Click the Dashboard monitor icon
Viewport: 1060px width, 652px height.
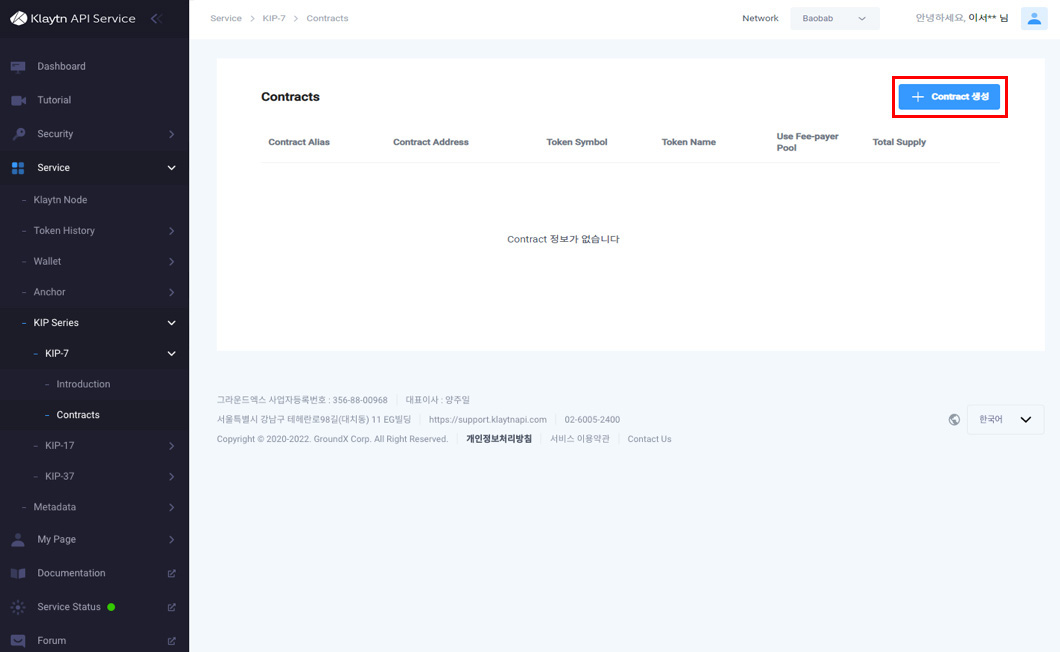pyautogui.click(x=18, y=66)
